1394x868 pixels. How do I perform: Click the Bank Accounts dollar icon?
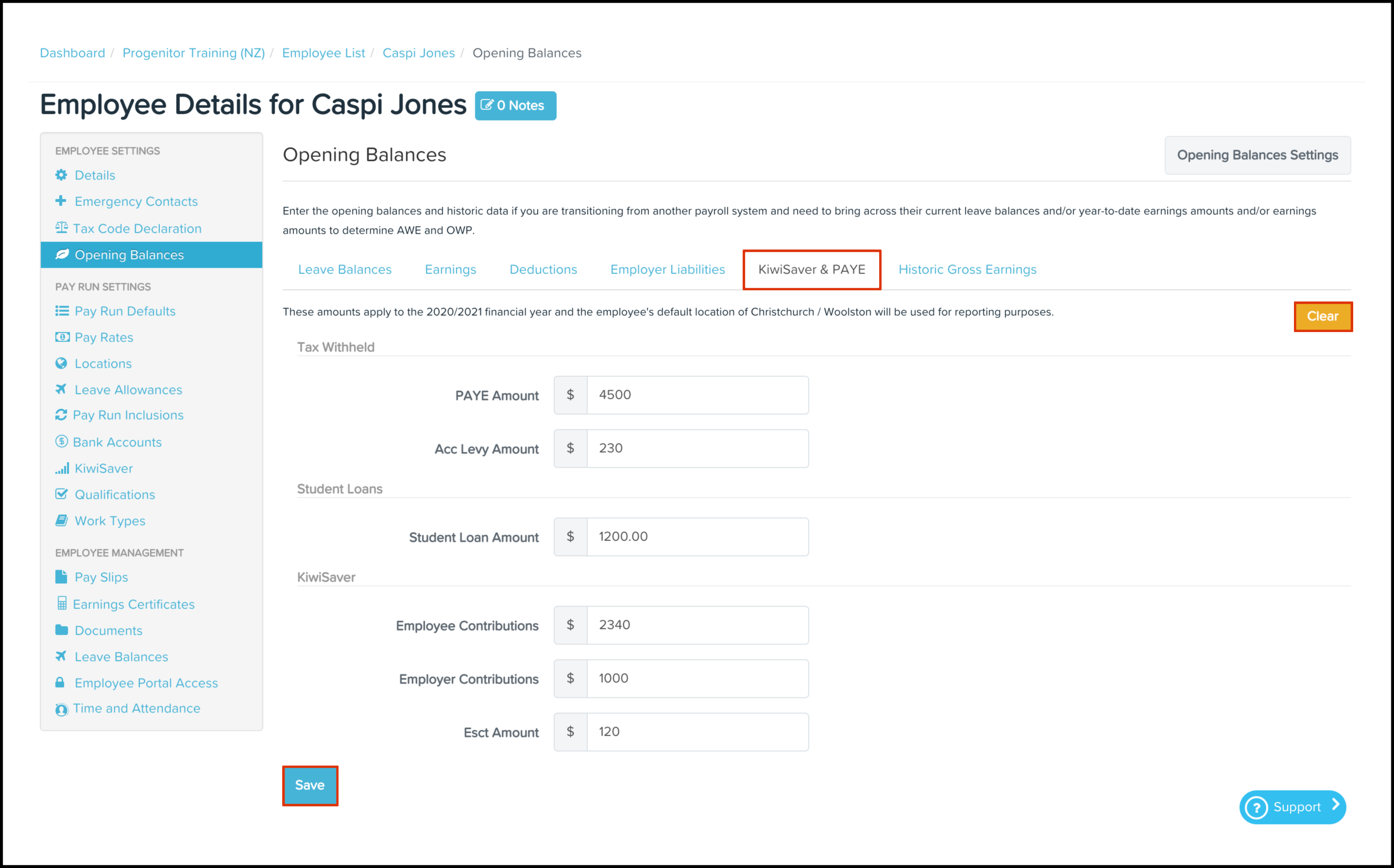62,441
